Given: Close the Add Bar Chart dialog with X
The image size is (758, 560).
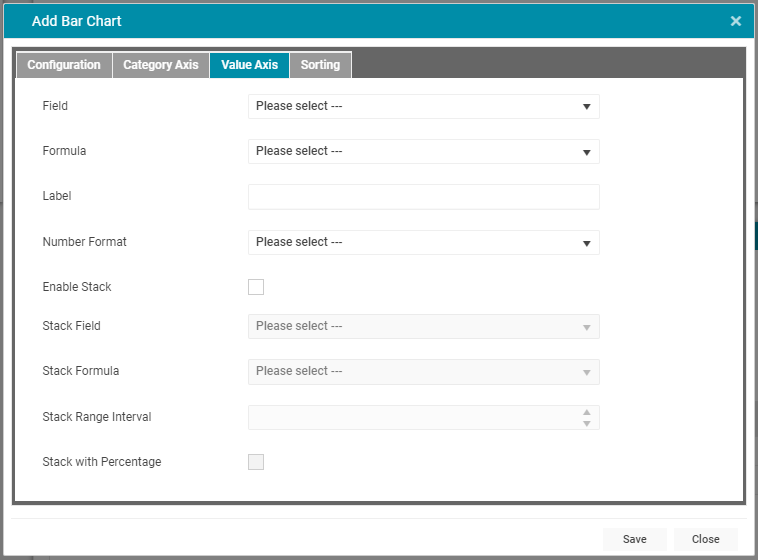Looking at the screenshot, I should coord(735,21).
